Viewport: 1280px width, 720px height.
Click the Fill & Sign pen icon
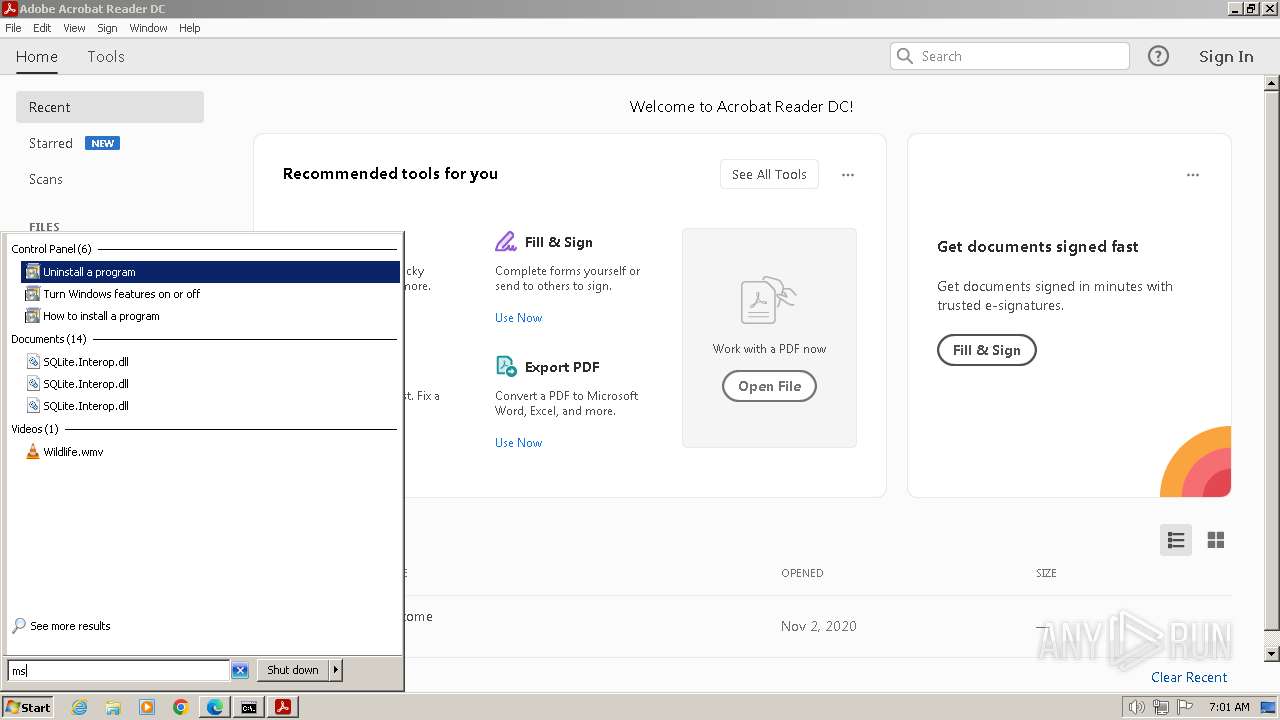point(506,242)
